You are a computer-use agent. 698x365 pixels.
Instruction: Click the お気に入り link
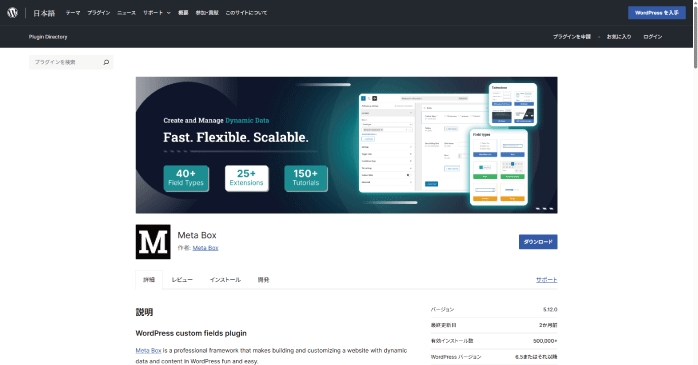(619, 37)
